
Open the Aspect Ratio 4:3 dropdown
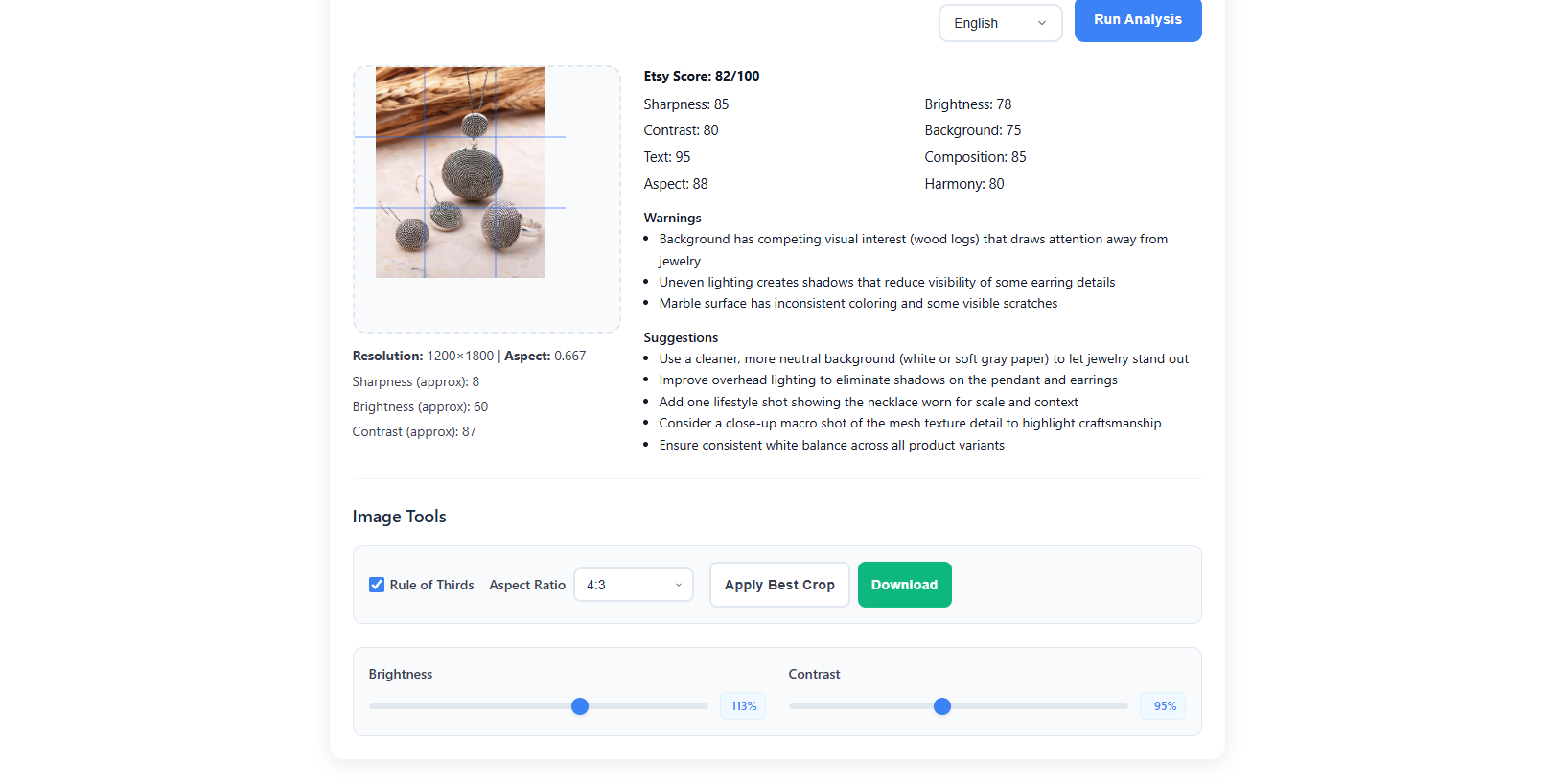click(x=634, y=585)
